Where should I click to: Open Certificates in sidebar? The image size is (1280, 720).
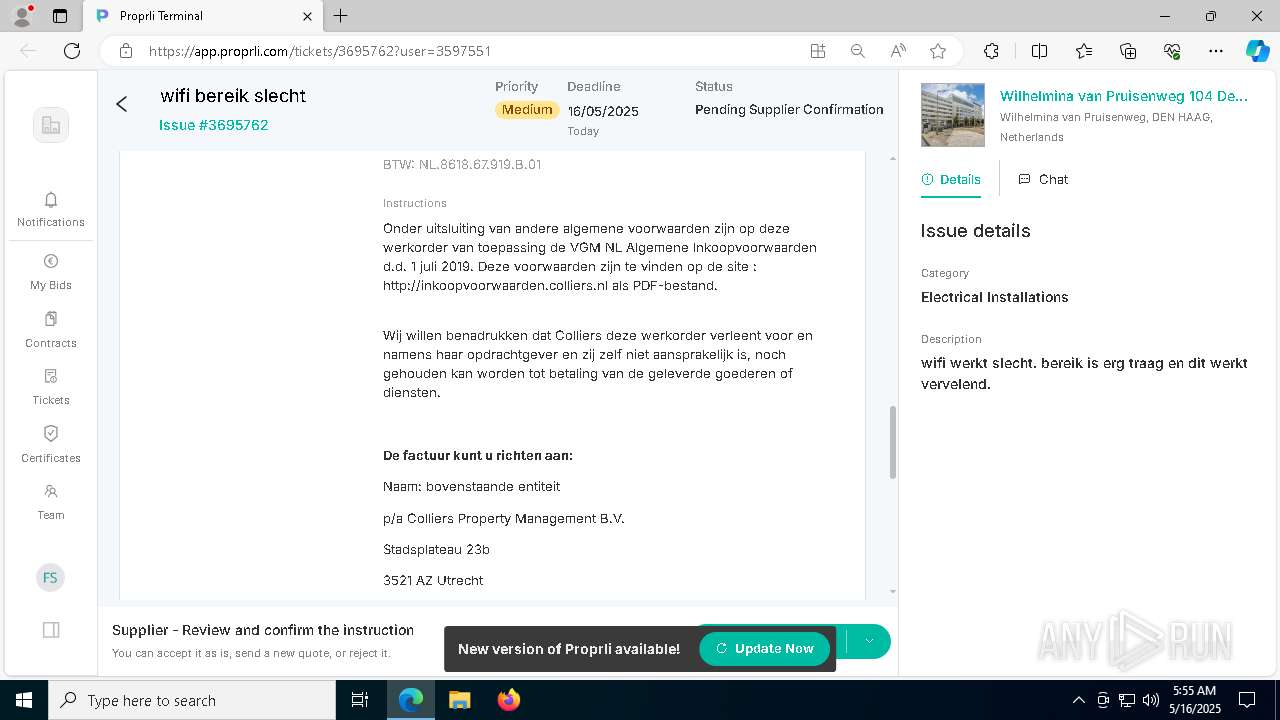pos(51,444)
